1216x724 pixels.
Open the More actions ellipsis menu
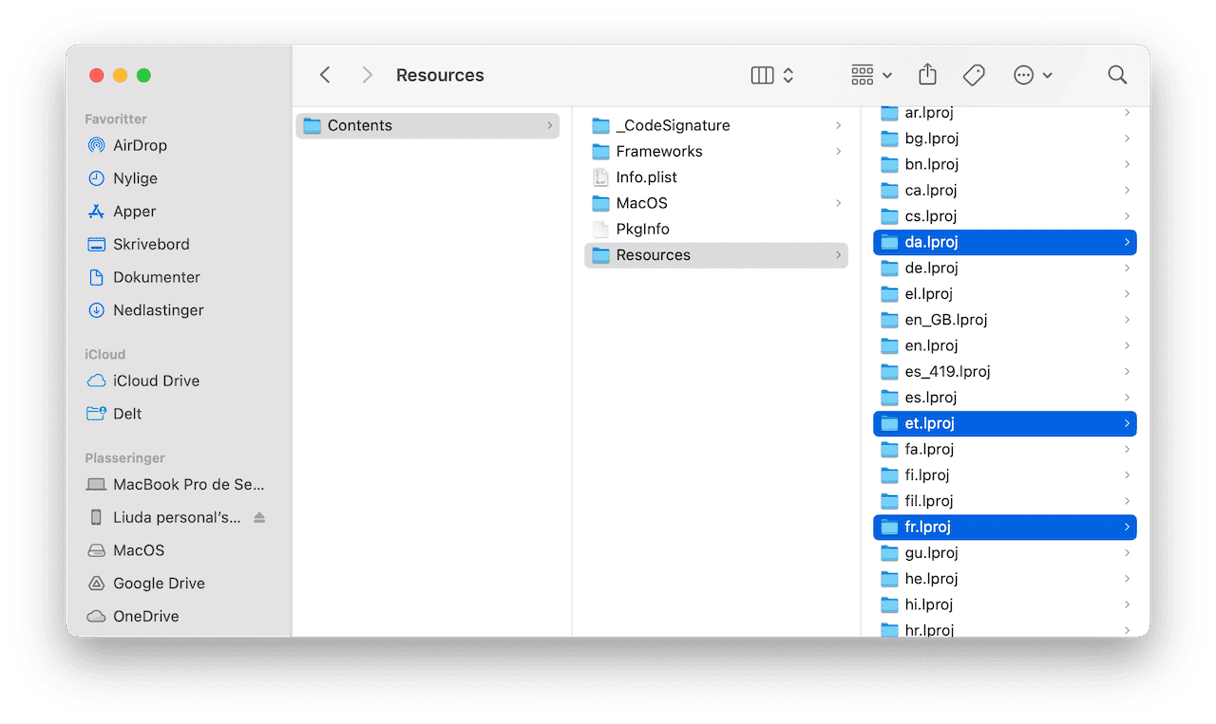tap(1033, 75)
